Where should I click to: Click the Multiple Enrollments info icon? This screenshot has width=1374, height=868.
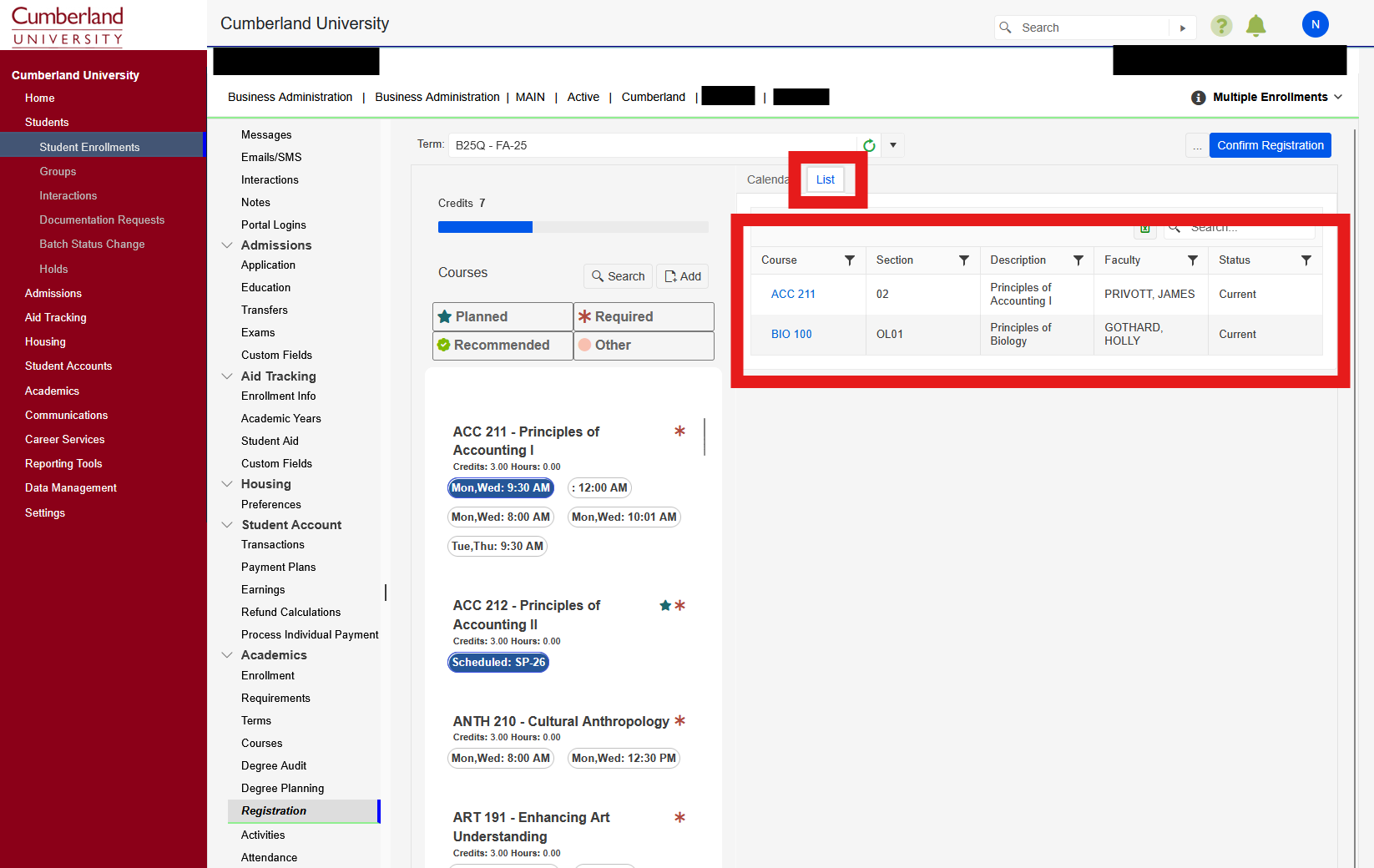tap(1198, 98)
